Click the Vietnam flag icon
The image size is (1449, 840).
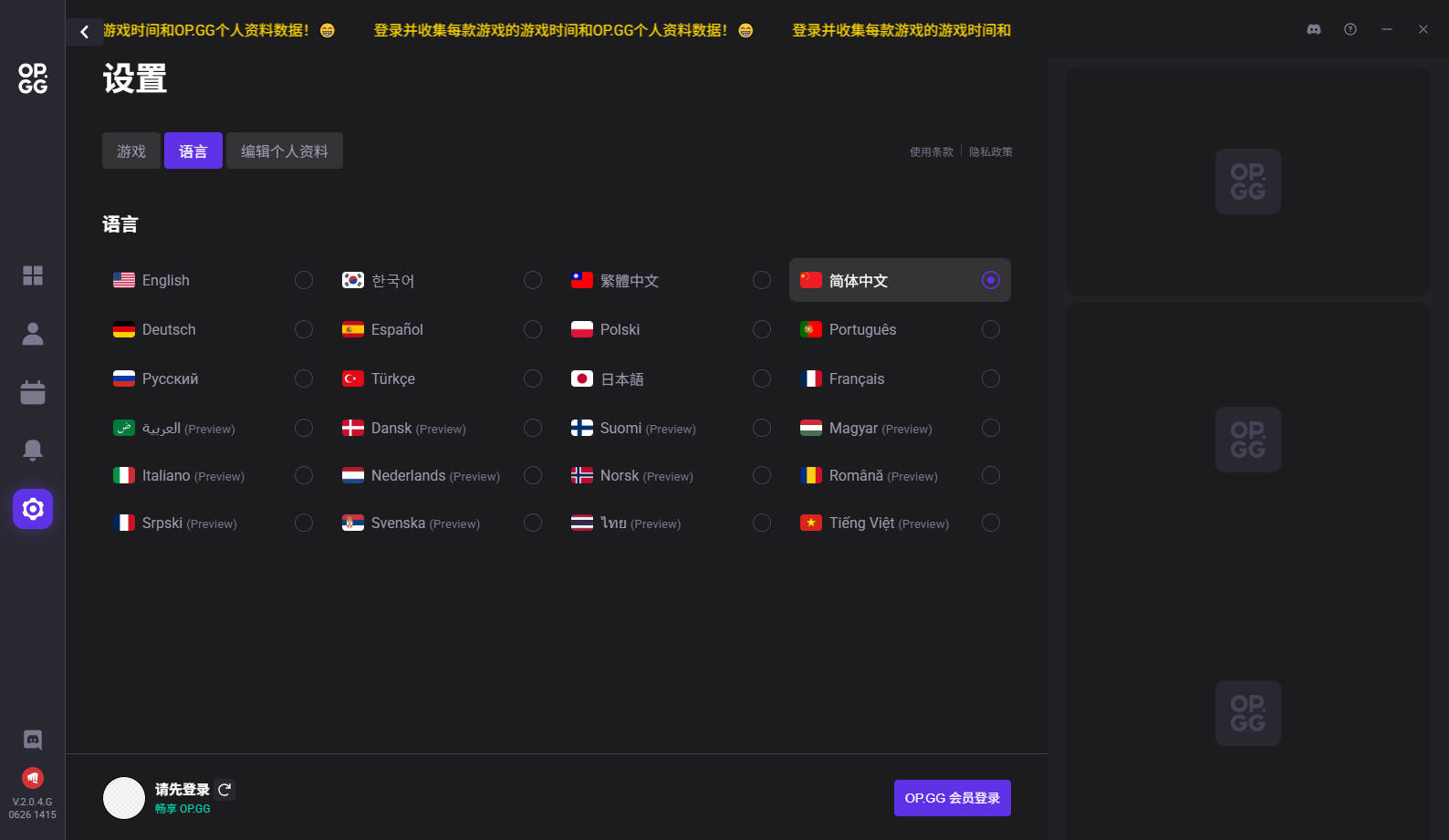(x=811, y=523)
